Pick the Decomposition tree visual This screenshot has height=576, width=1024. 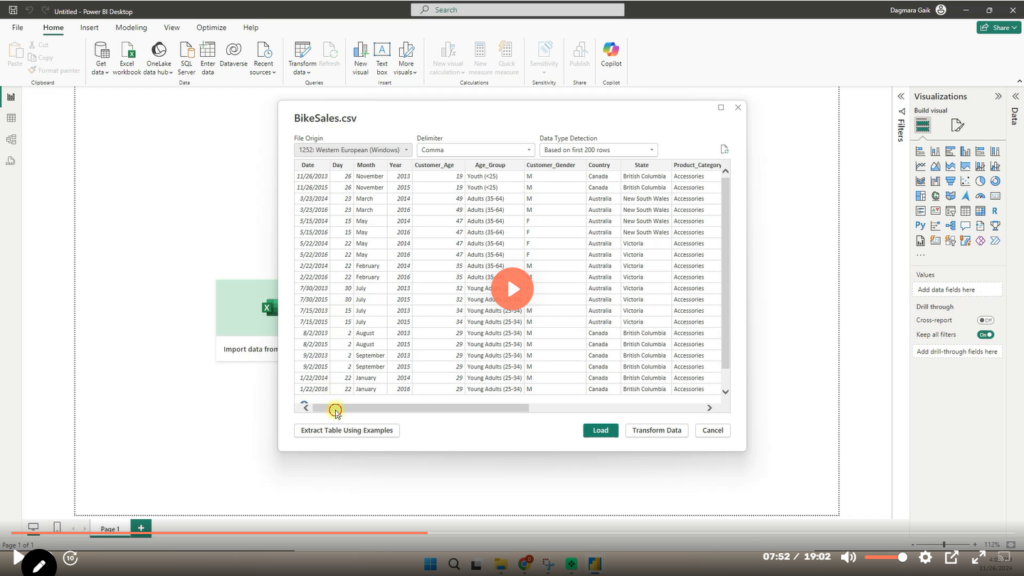click(950, 226)
